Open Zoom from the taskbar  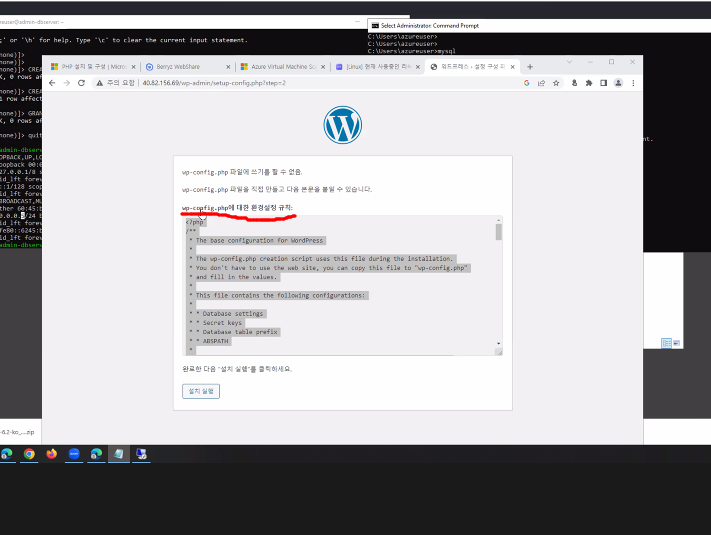coord(74,453)
